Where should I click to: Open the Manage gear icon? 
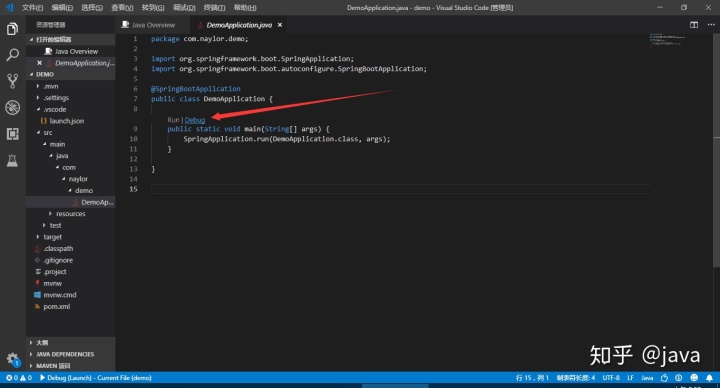pyautogui.click(x=12, y=359)
